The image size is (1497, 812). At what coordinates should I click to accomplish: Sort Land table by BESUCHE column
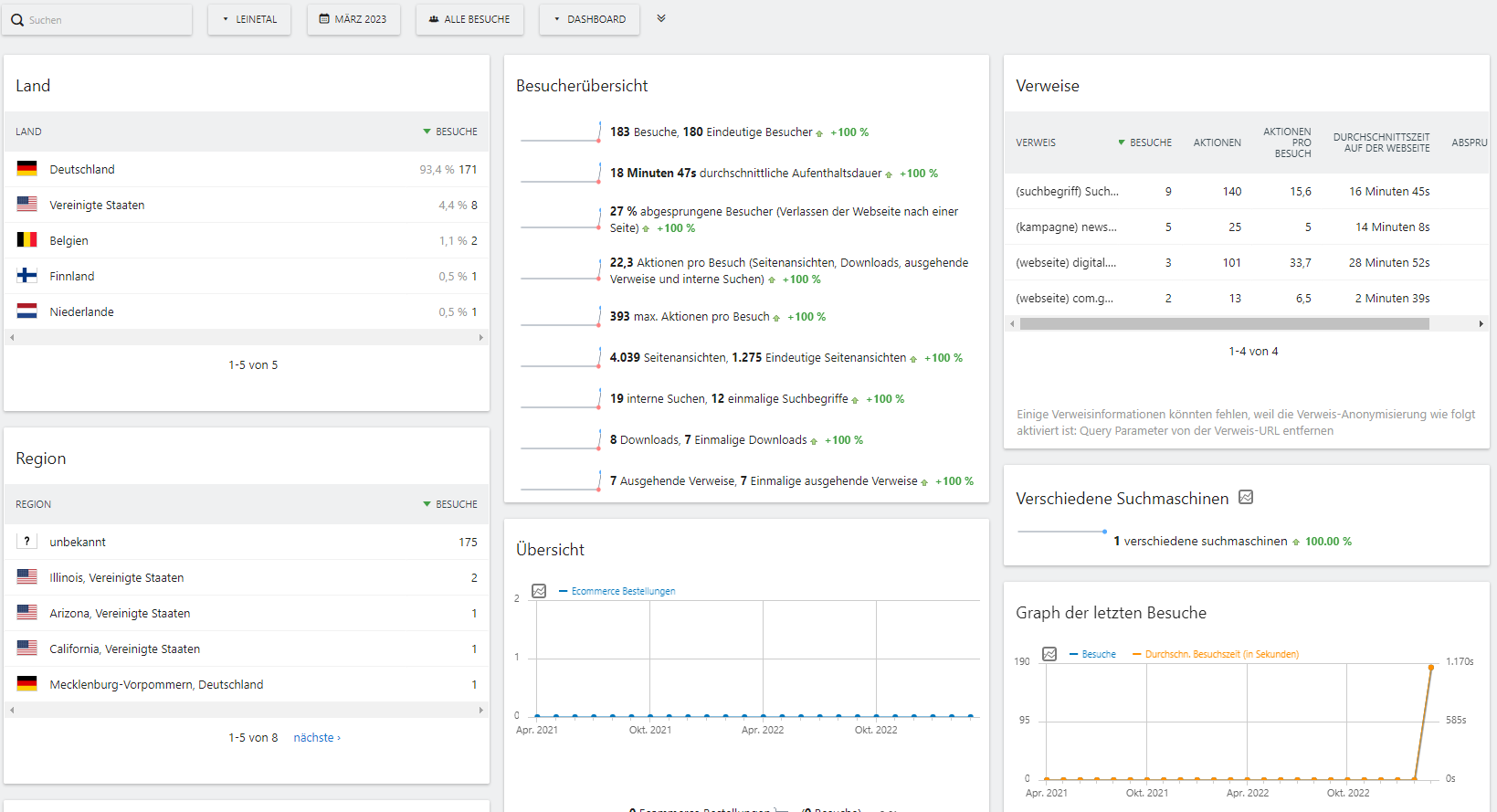[450, 132]
